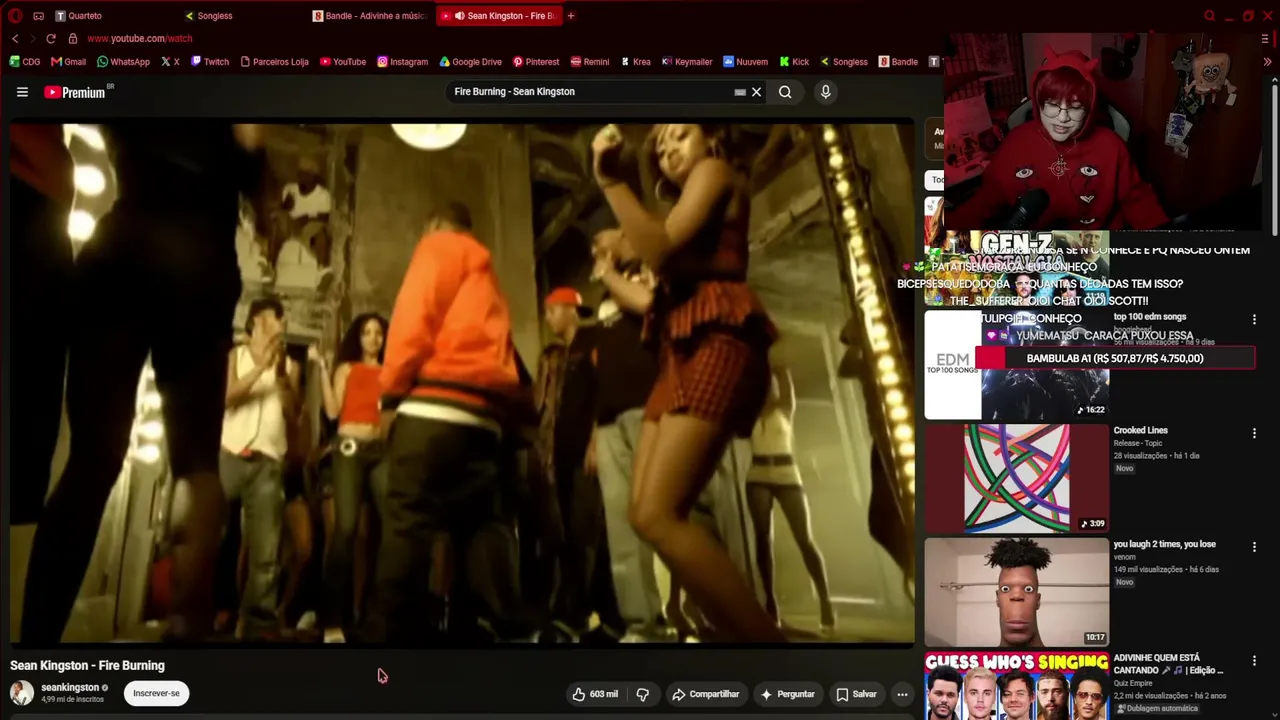
Task: Switch to the Bandle tab
Action: click(369, 16)
